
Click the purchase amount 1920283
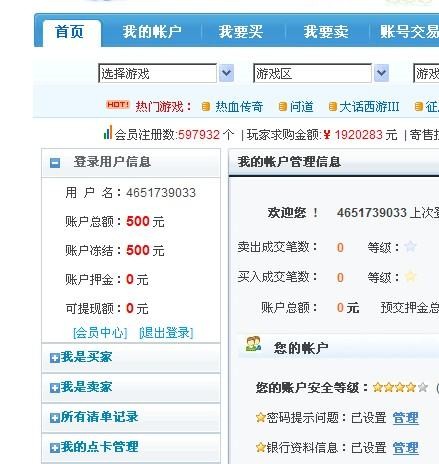pos(359,135)
